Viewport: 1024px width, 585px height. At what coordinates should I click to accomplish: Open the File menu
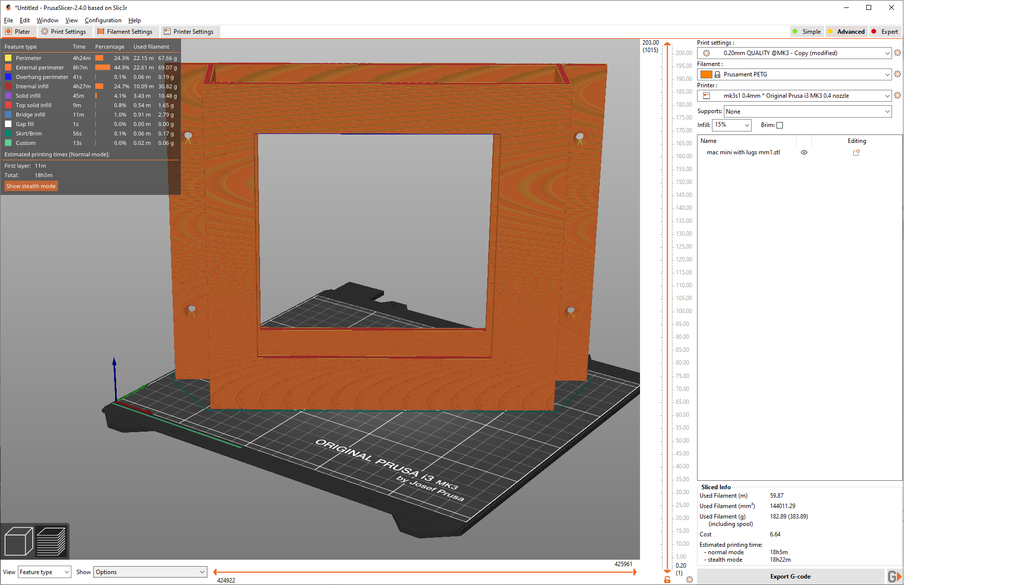click(8, 20)
